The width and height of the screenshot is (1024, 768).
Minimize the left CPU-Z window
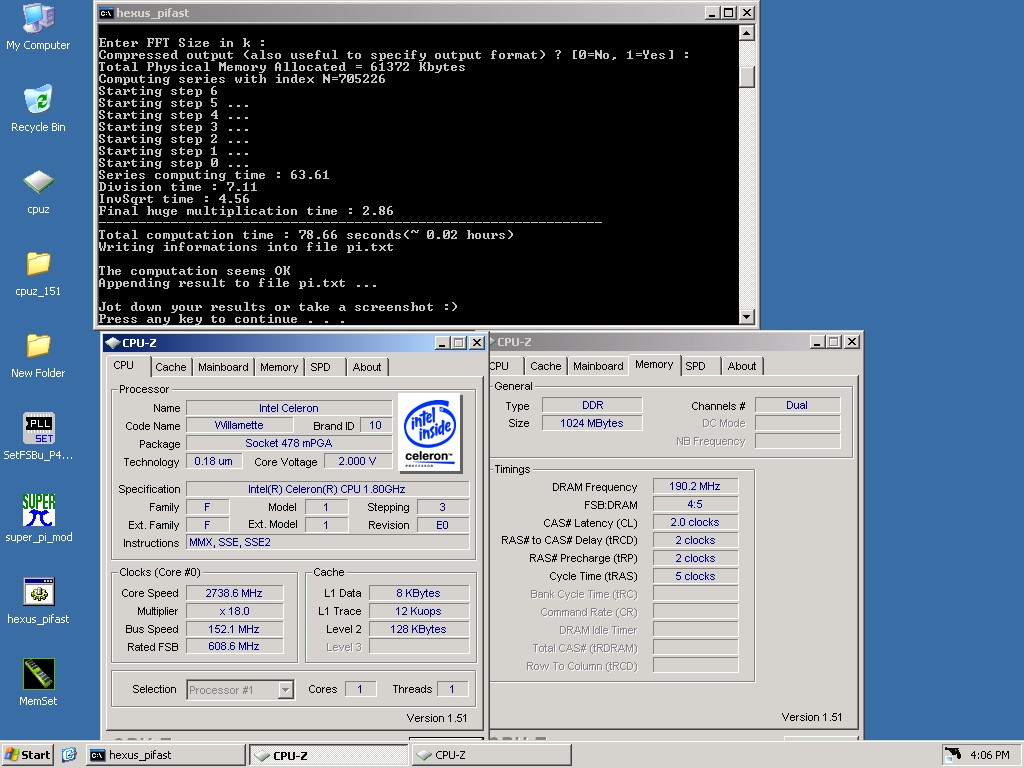(x=442, y=343)
